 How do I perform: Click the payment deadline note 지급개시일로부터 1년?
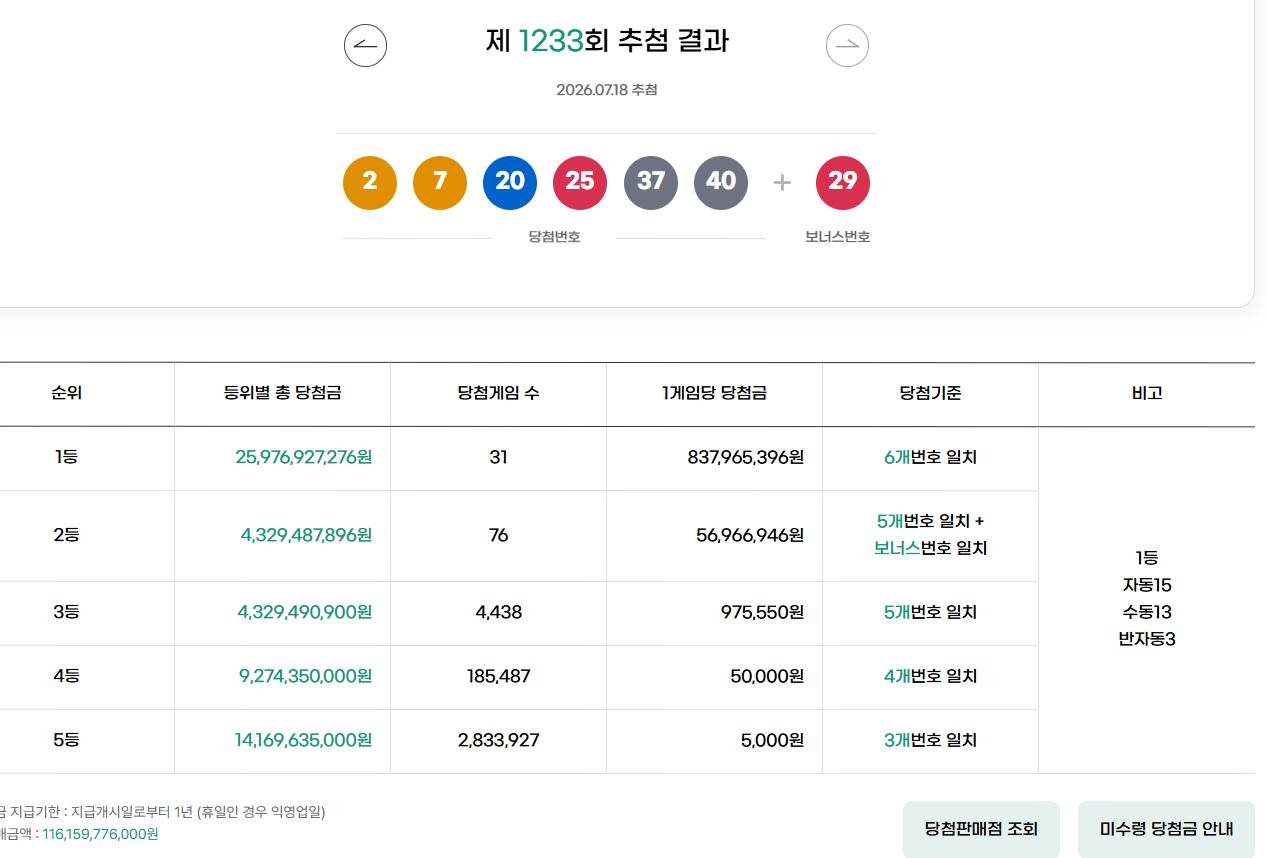click(x=132, y=812)
